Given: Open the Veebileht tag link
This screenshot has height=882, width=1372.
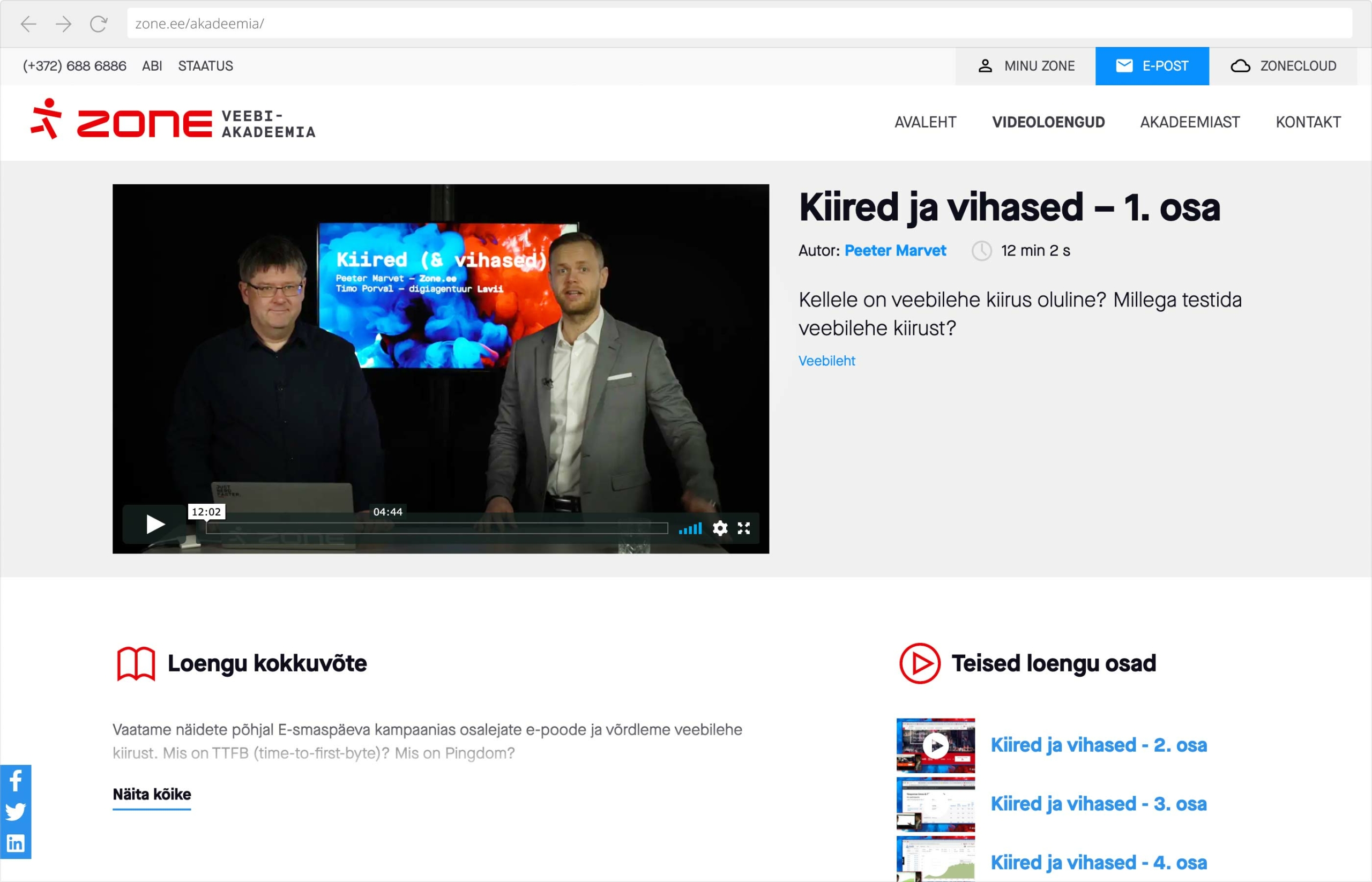Looking at the screenshot, I should click(x=826, y=361).
